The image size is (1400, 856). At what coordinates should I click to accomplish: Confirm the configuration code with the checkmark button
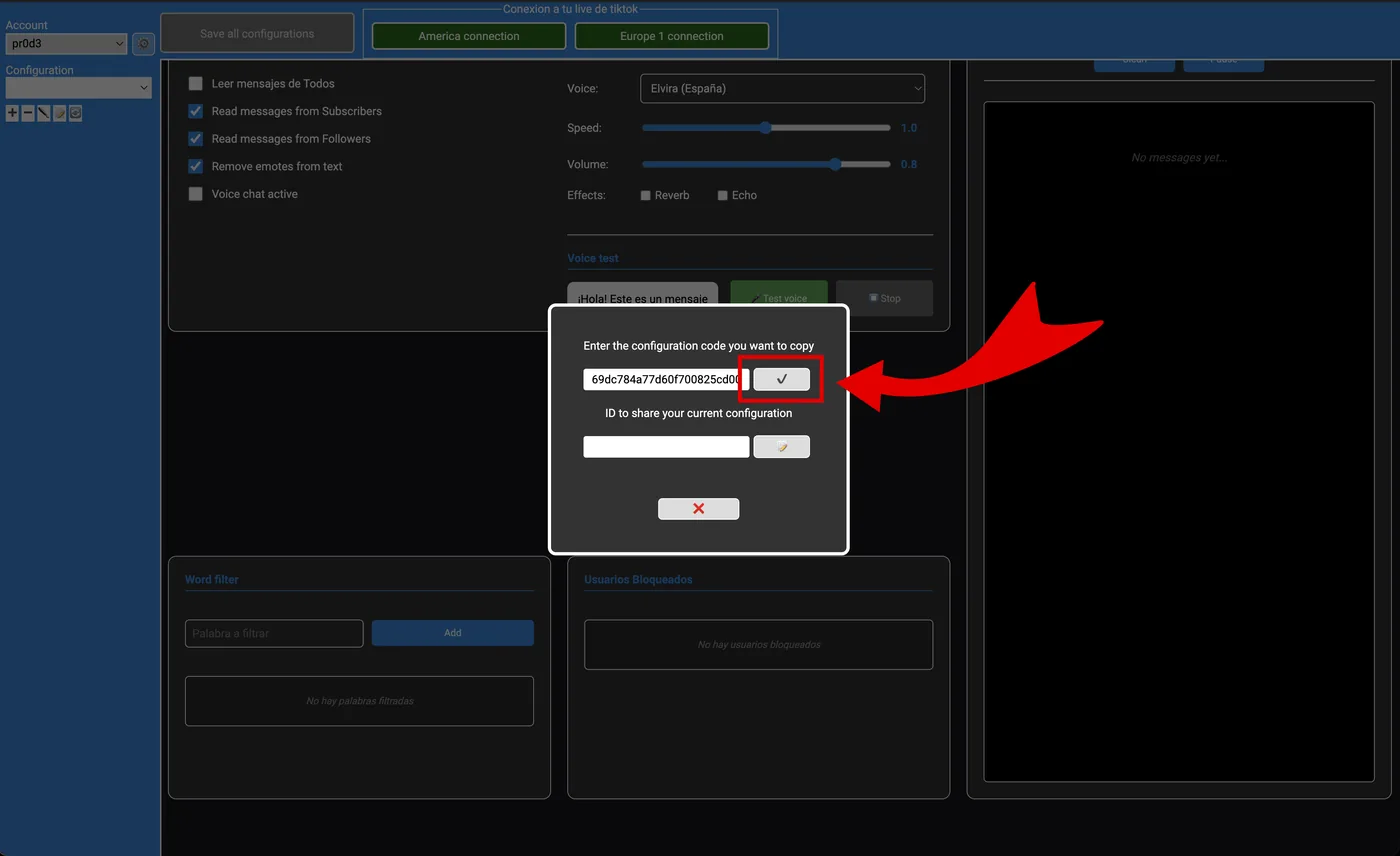781,379
